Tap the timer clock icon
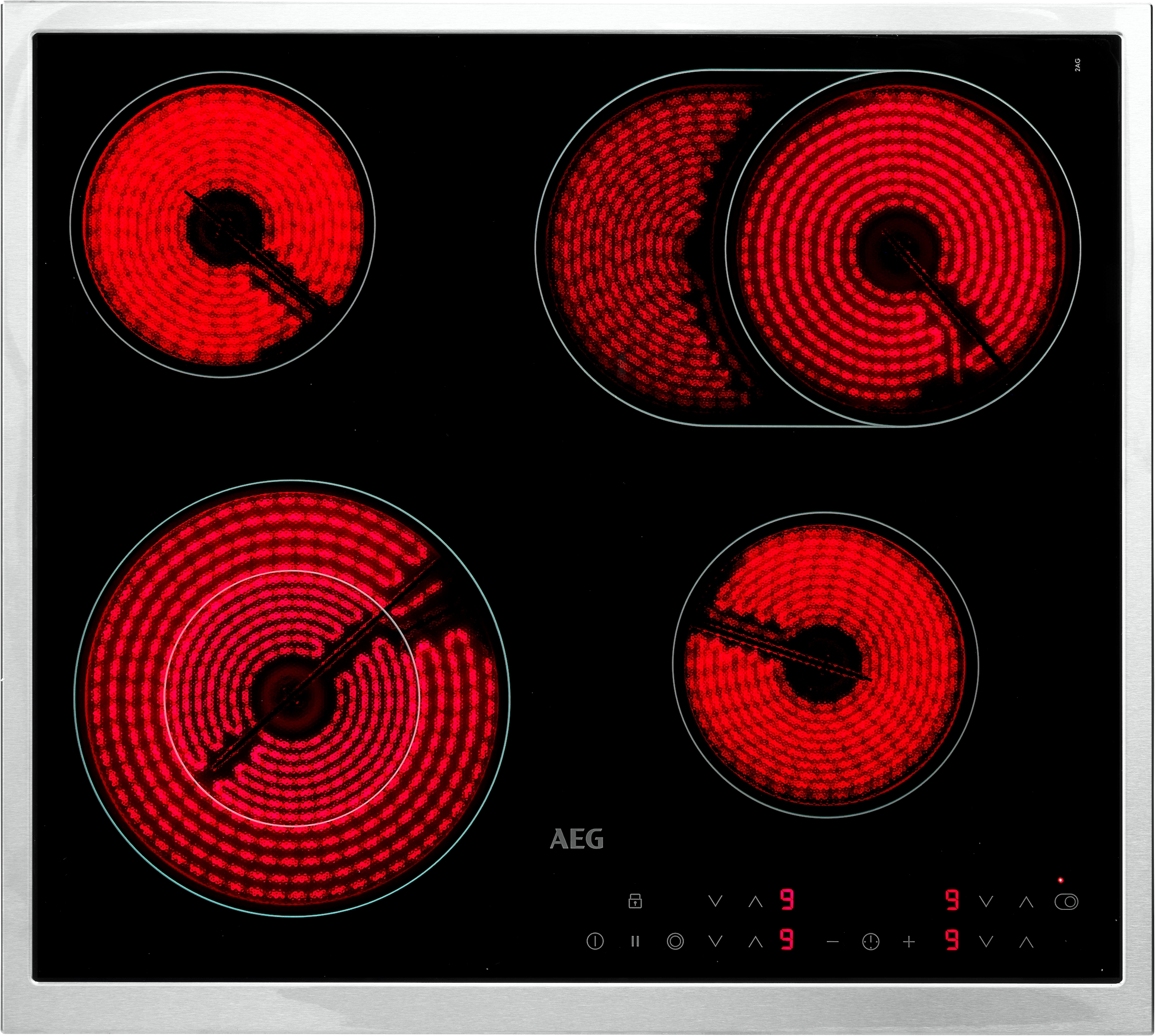Screen dimensions: 1155x1036 click(x=870, y=942)
